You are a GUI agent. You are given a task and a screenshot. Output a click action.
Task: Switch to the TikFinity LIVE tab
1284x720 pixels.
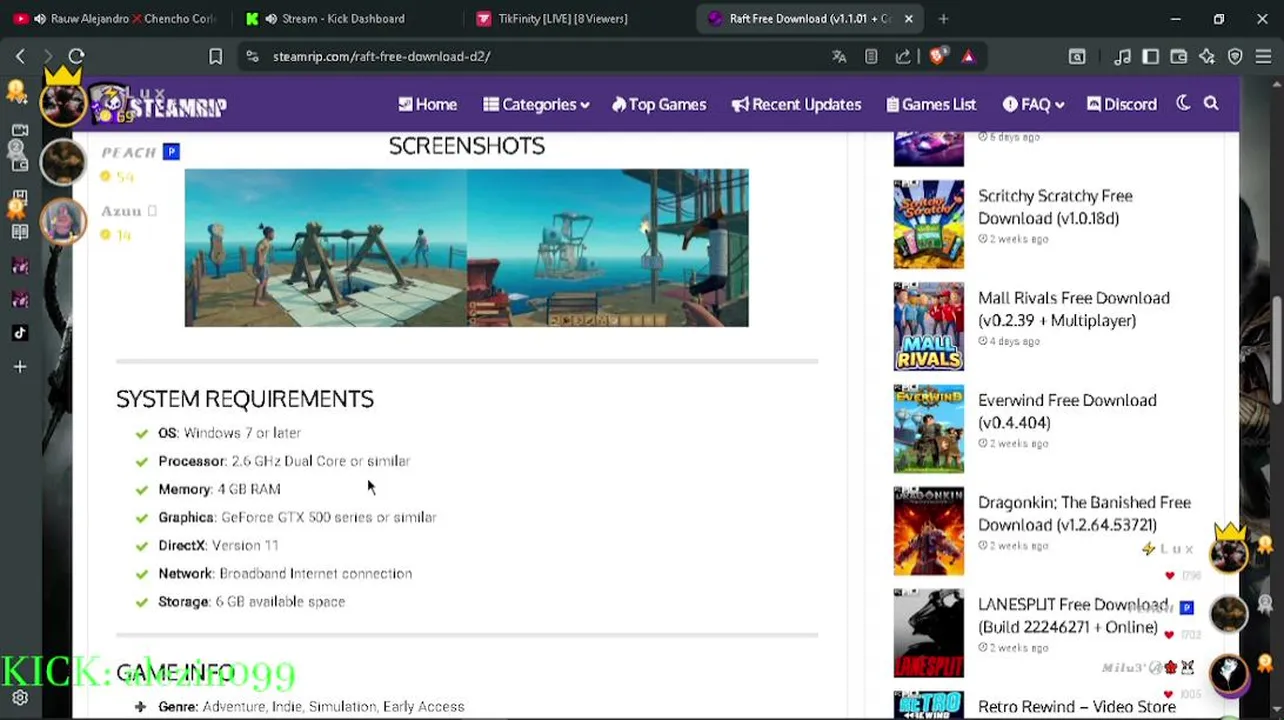click(563, 18)
